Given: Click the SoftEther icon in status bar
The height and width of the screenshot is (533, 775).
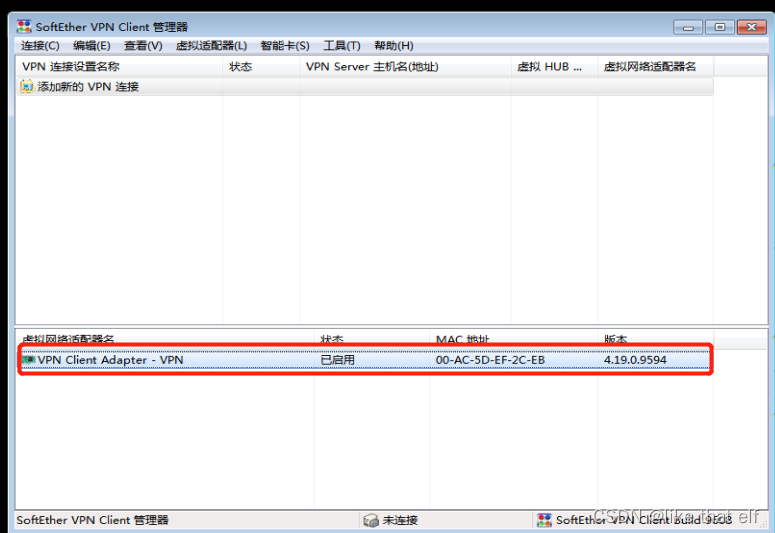Looking at the screenshot, I should [x=544, y=520].
